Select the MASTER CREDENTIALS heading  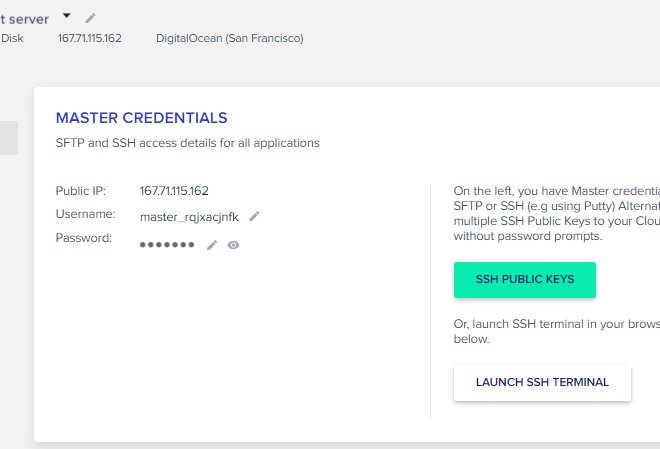click(x=141, y=118)
